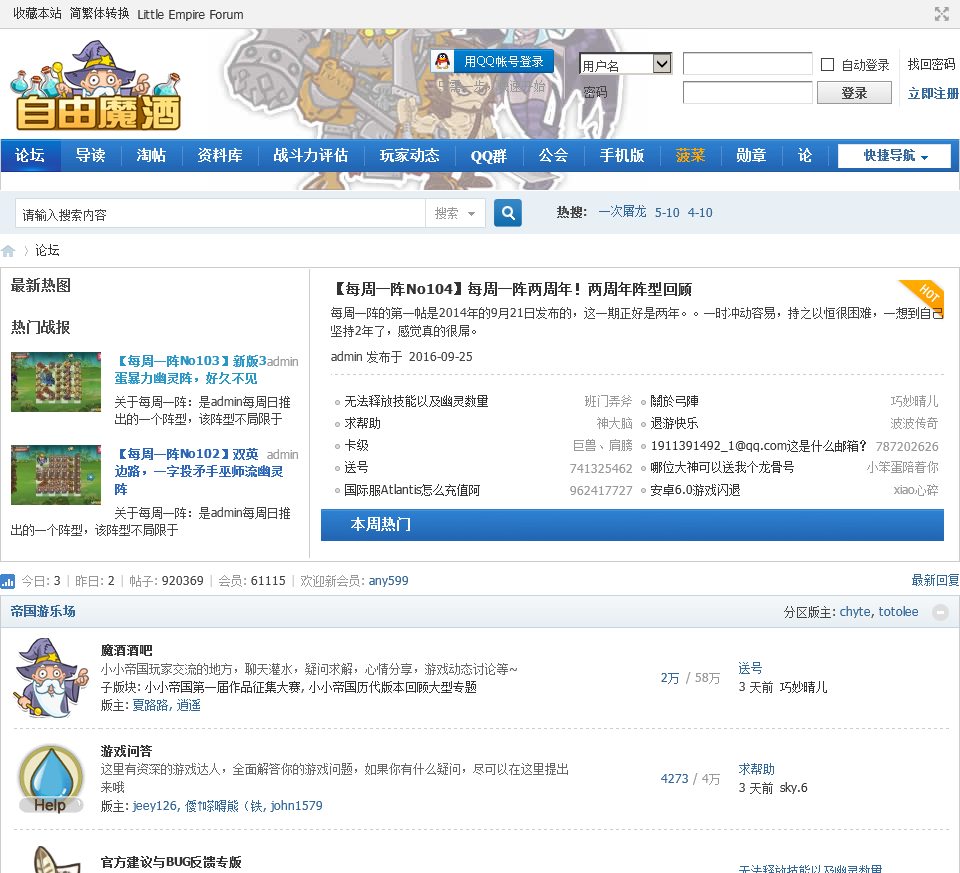Open new member any599 profile
This screenshot has height=873, width=960.
[388, 581]
